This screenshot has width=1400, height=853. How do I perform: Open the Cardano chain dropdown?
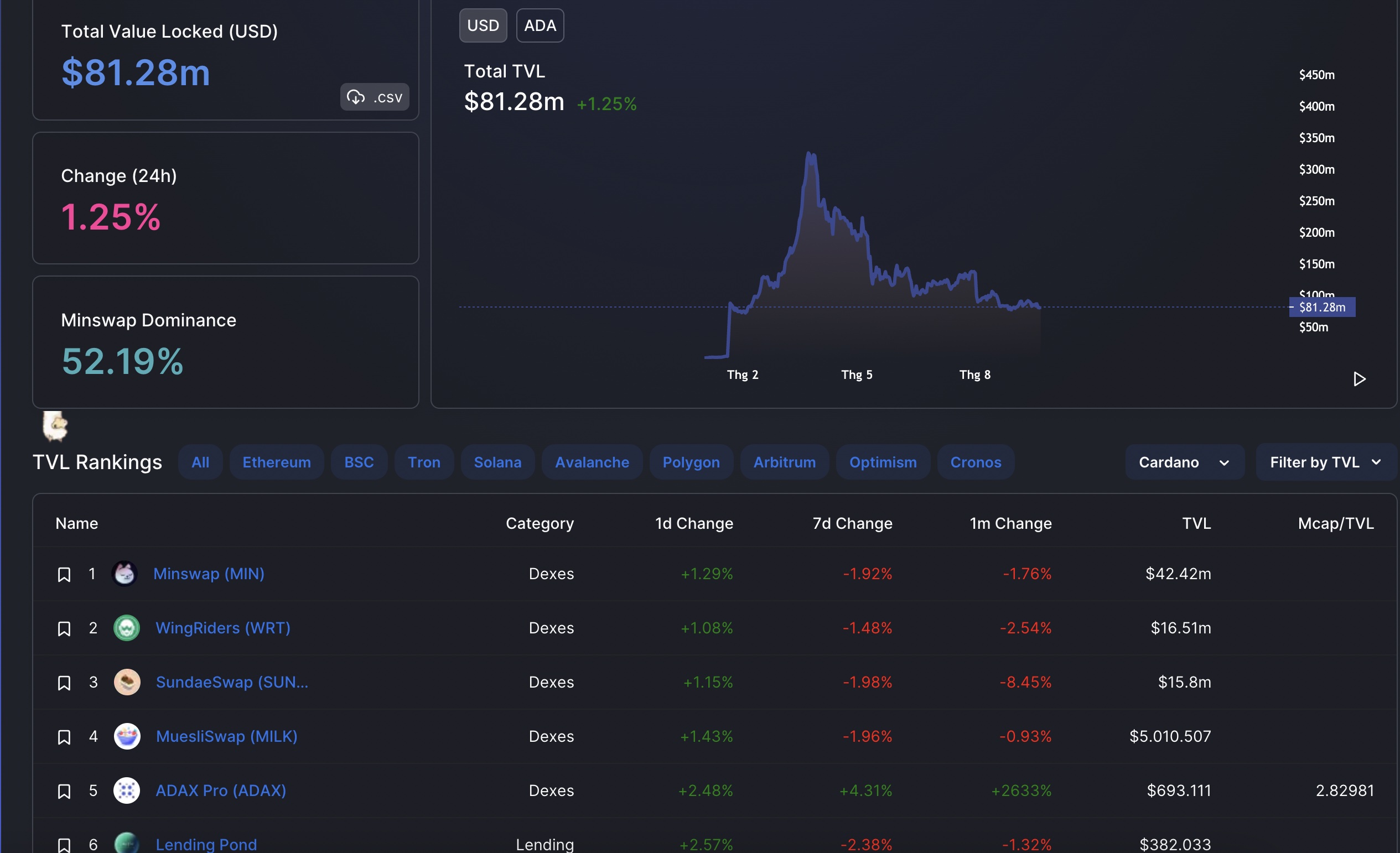tap(1185, 462)
